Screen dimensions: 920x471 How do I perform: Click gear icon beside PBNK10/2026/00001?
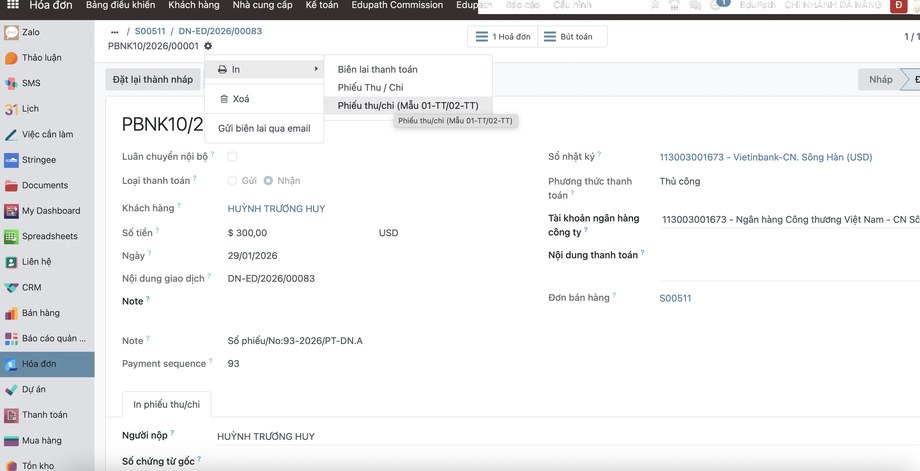pos(208,46)
